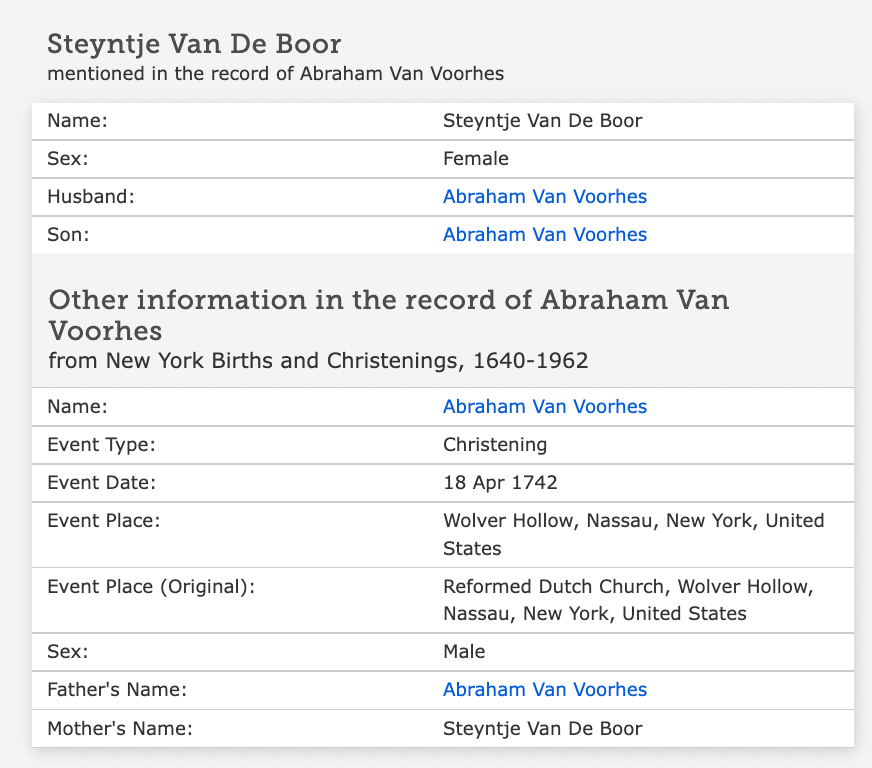
Task: Click the Steyntje Van De Boor page heading
Action: tap(195, 45)
